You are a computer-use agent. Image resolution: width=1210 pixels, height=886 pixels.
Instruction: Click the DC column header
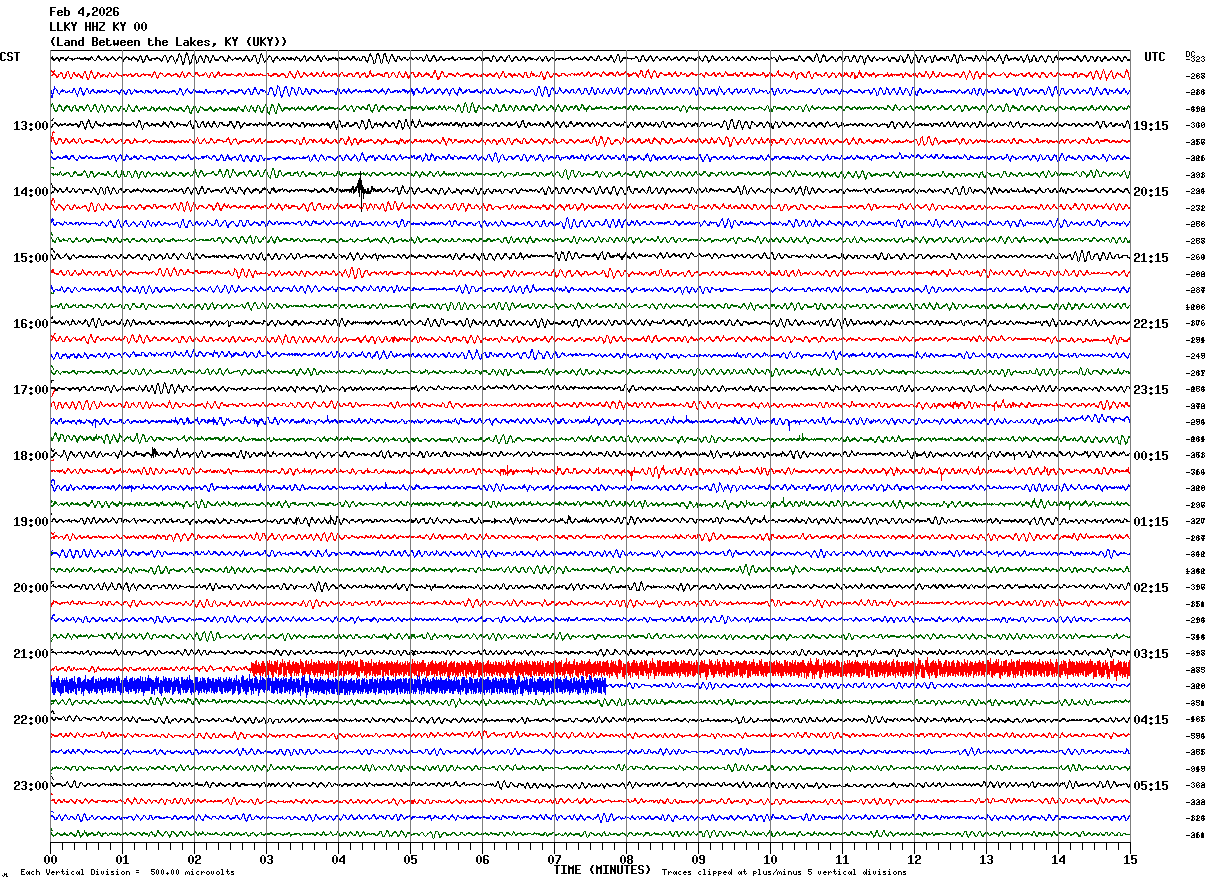tap(1190, 54)
